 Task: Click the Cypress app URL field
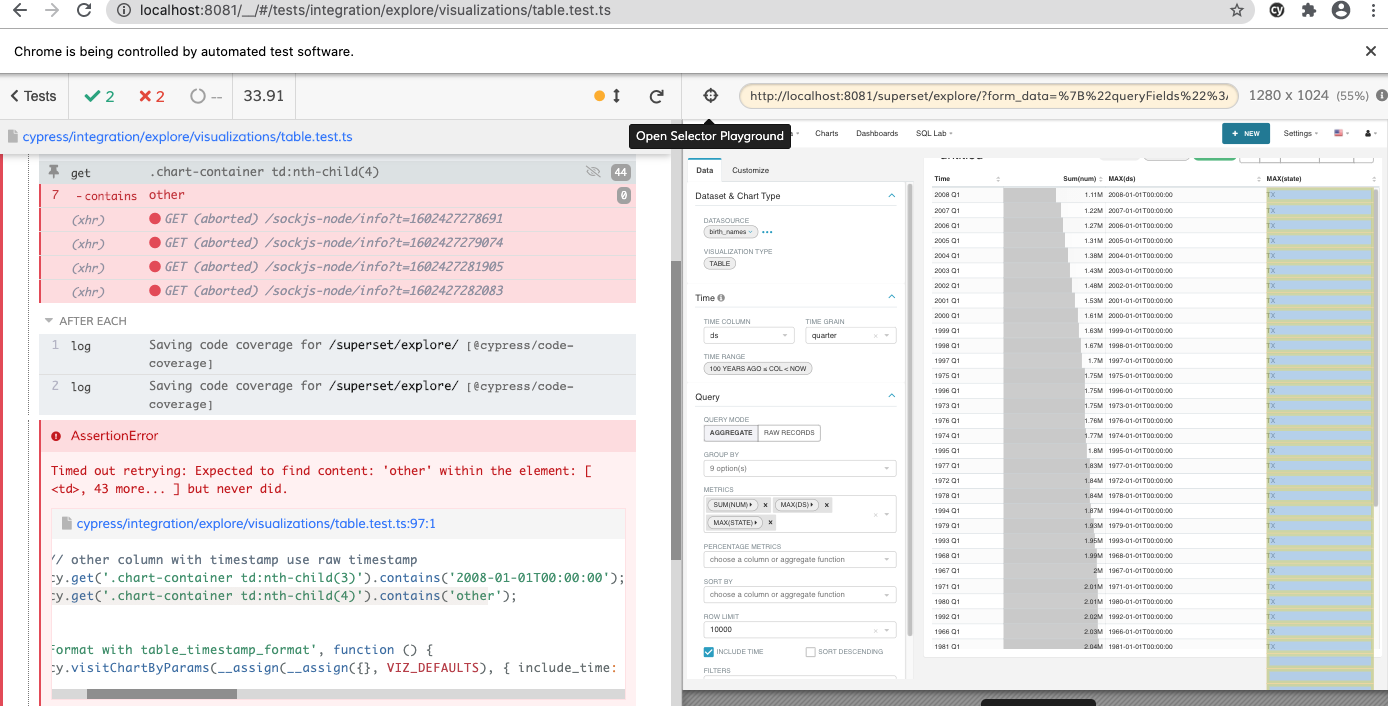click(989, 96)
